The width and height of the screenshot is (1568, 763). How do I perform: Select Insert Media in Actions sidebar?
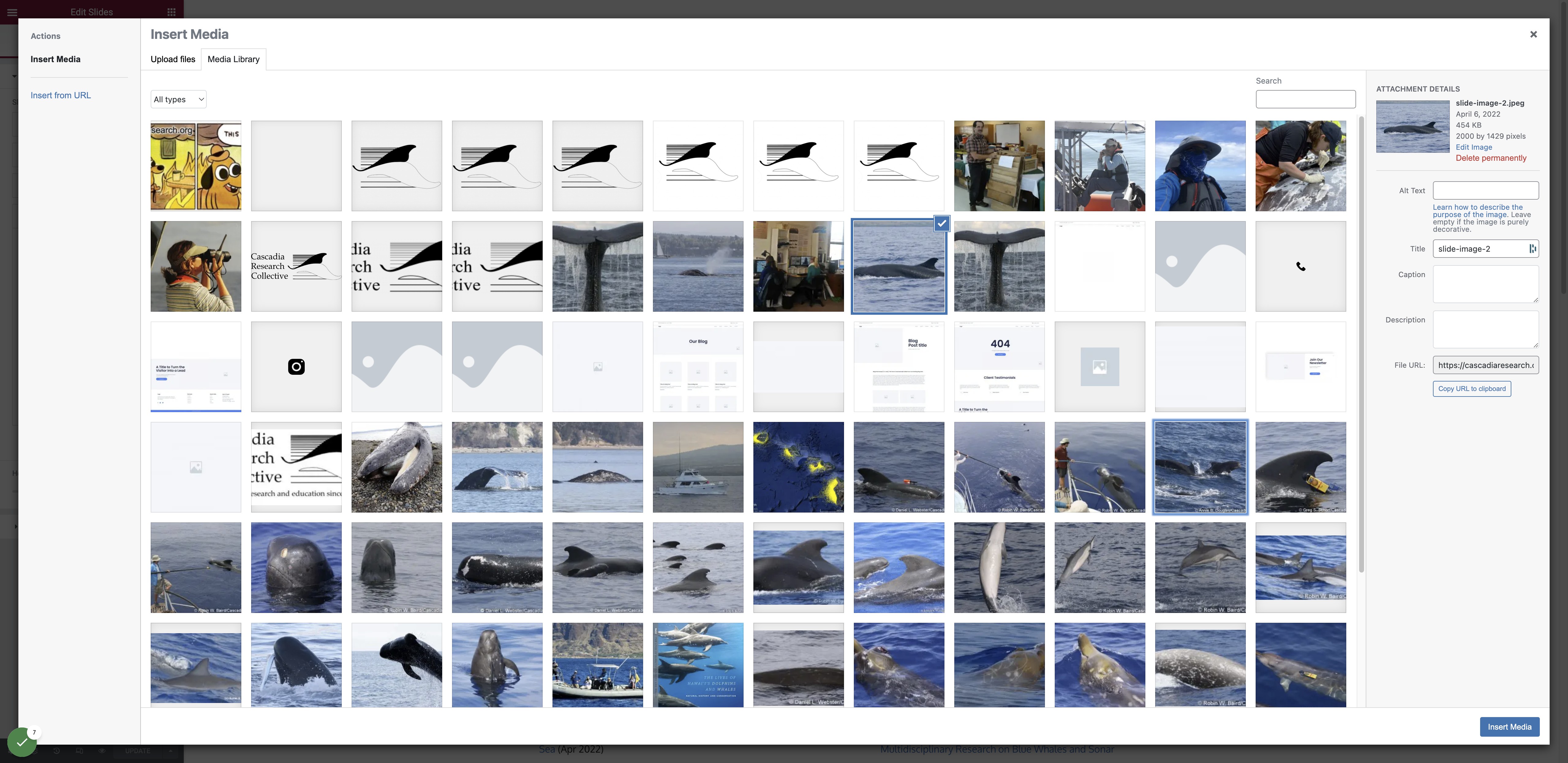pyautogui.click(x=55, y=59)
